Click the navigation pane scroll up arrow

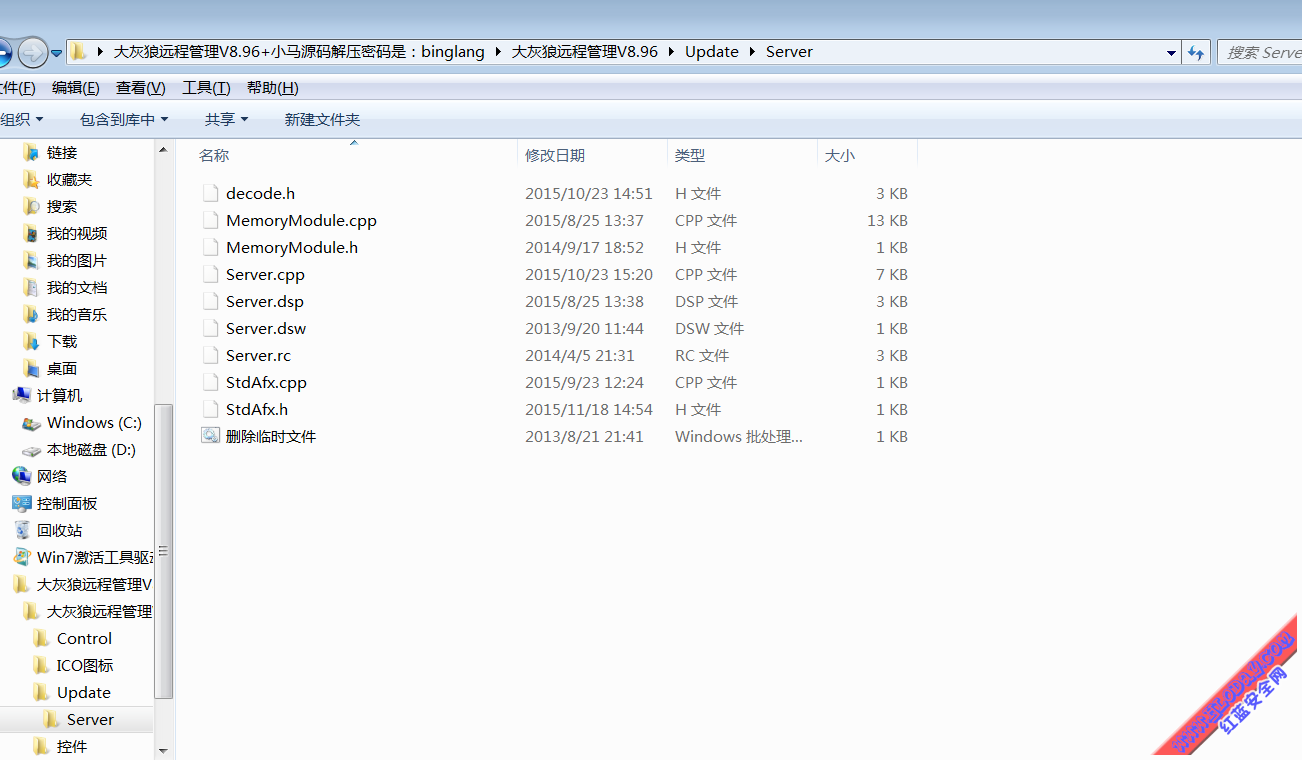click(164, 149)
